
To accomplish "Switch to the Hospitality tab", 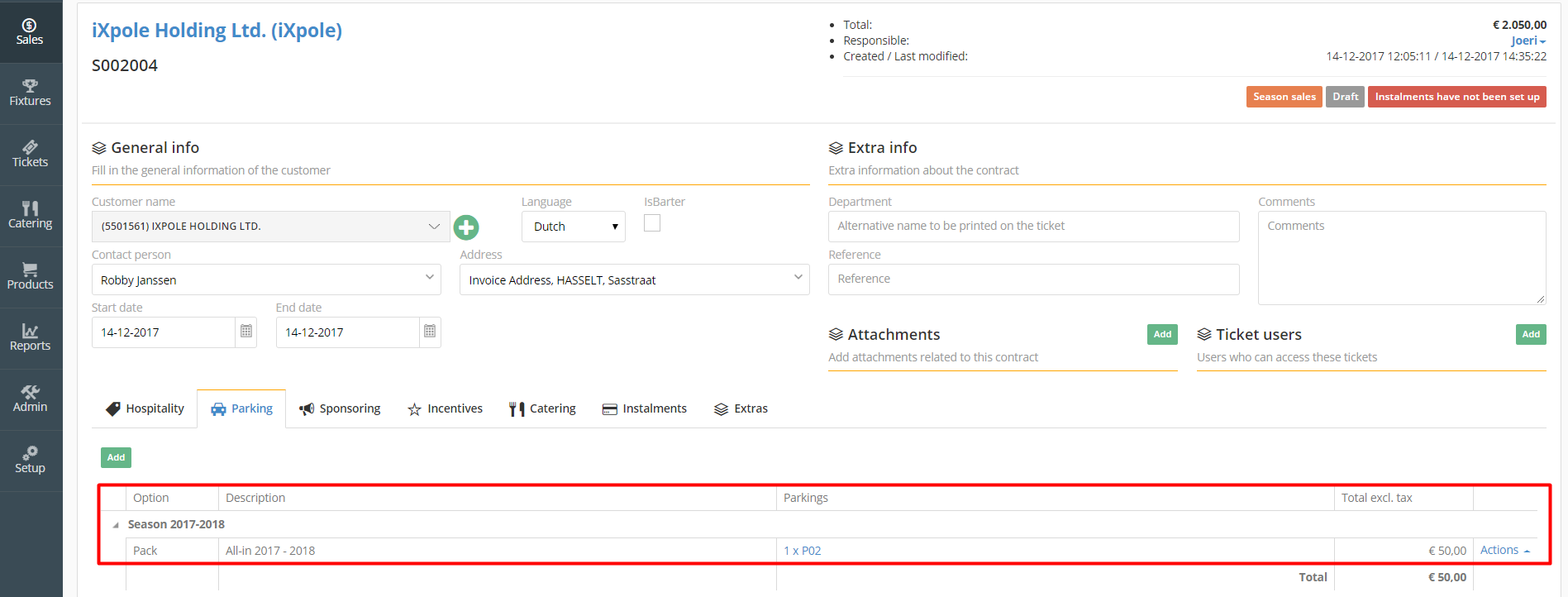I will pos(145,408).
